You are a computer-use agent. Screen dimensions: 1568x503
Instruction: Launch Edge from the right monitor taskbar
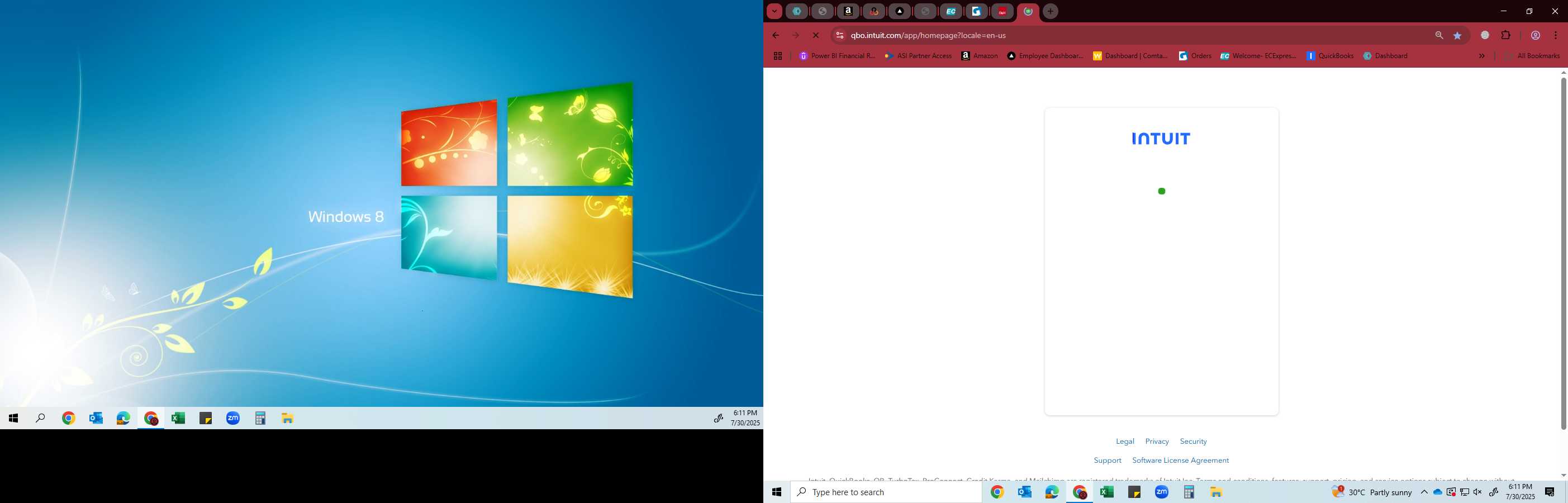click(1052, 492)
